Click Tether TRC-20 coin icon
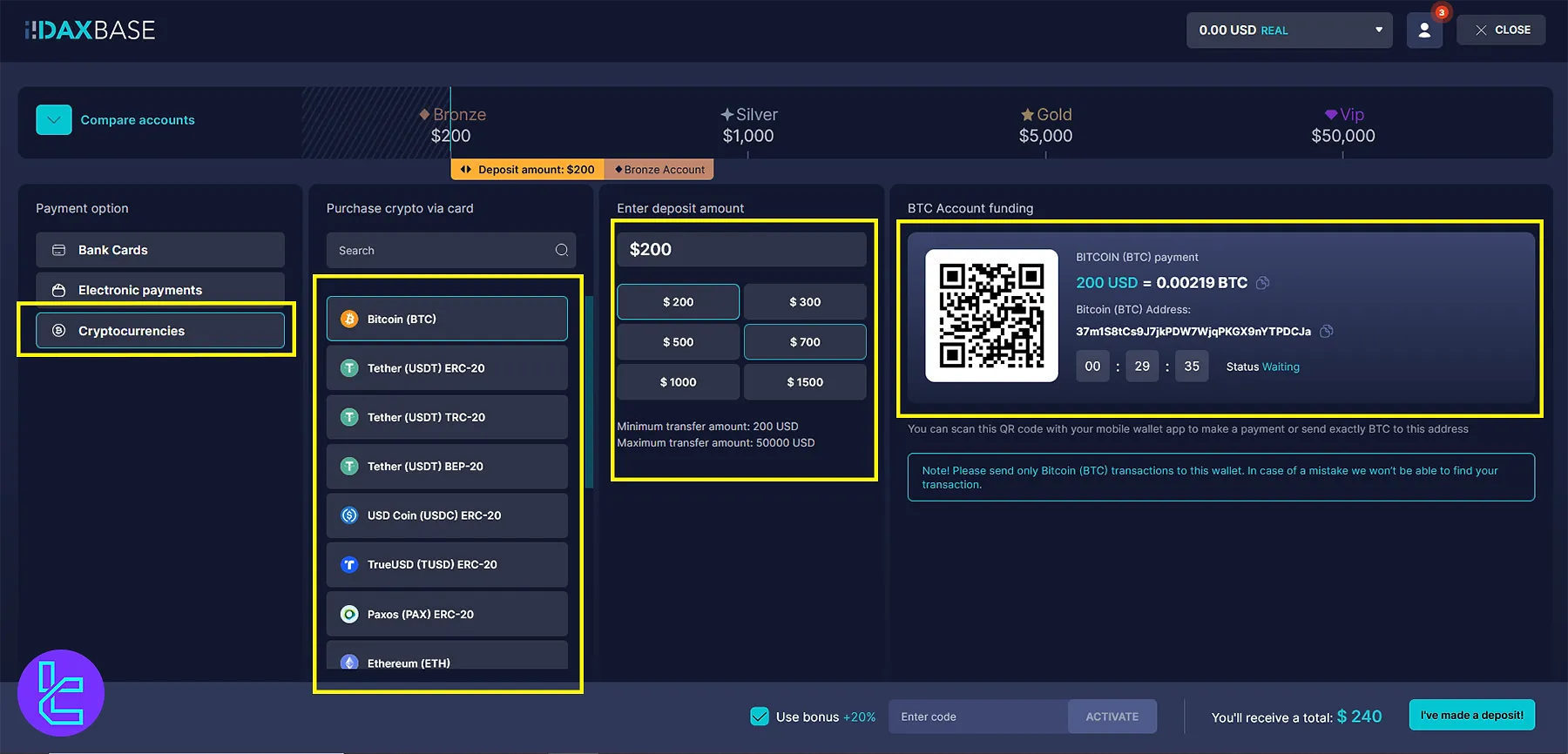The width and height of the screenshot is (1568, 754). coord(349,418)
